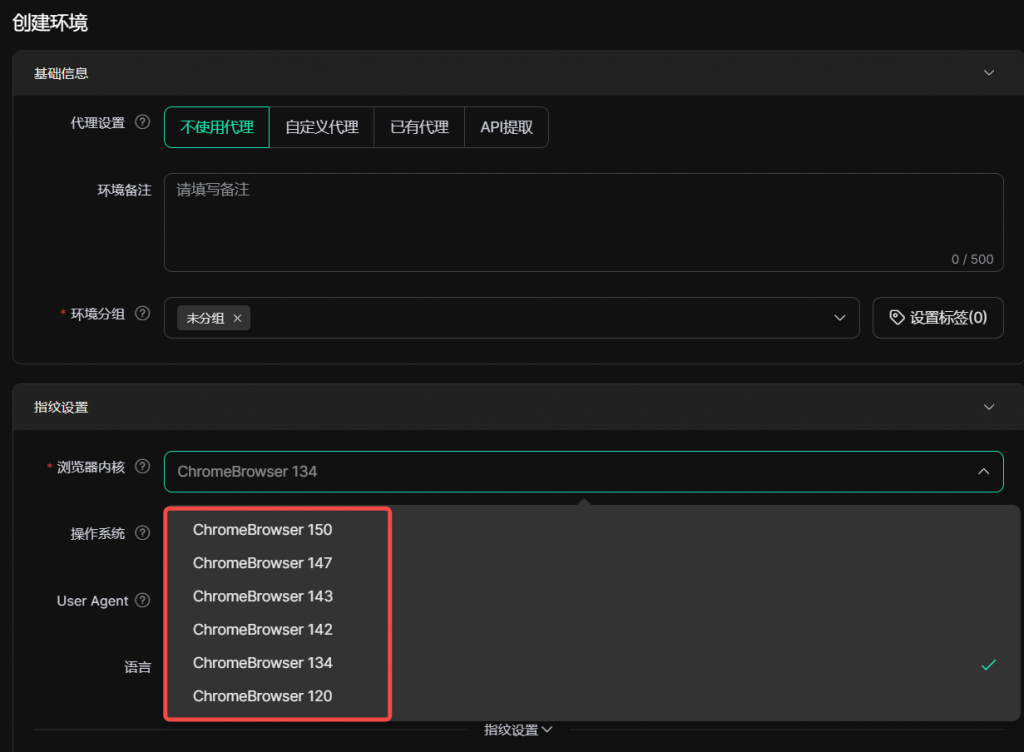Image resolution: width=1024 pixels, height=752 pixels.
Task: Click help icon next to 操作系统
Action: (x=142, y=533)
